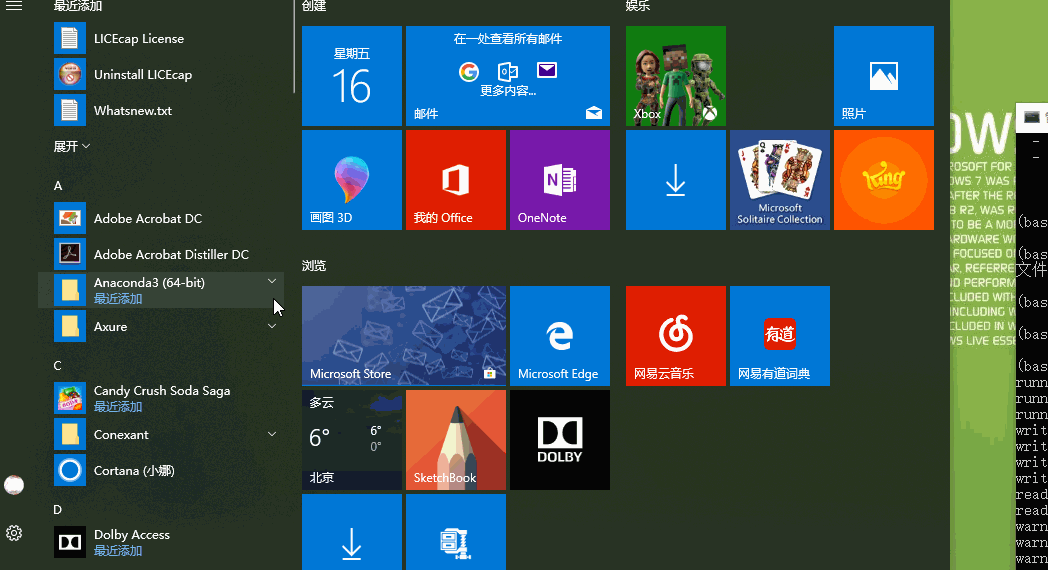Open the 我的 Office tile
This screenshot has width=1048, height=570.
[456, 180]
